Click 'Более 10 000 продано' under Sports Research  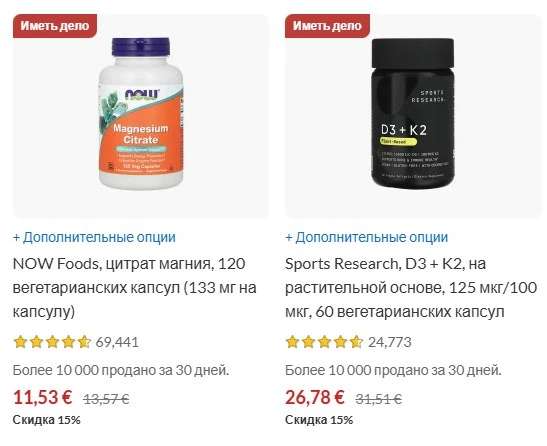point(393,370)
